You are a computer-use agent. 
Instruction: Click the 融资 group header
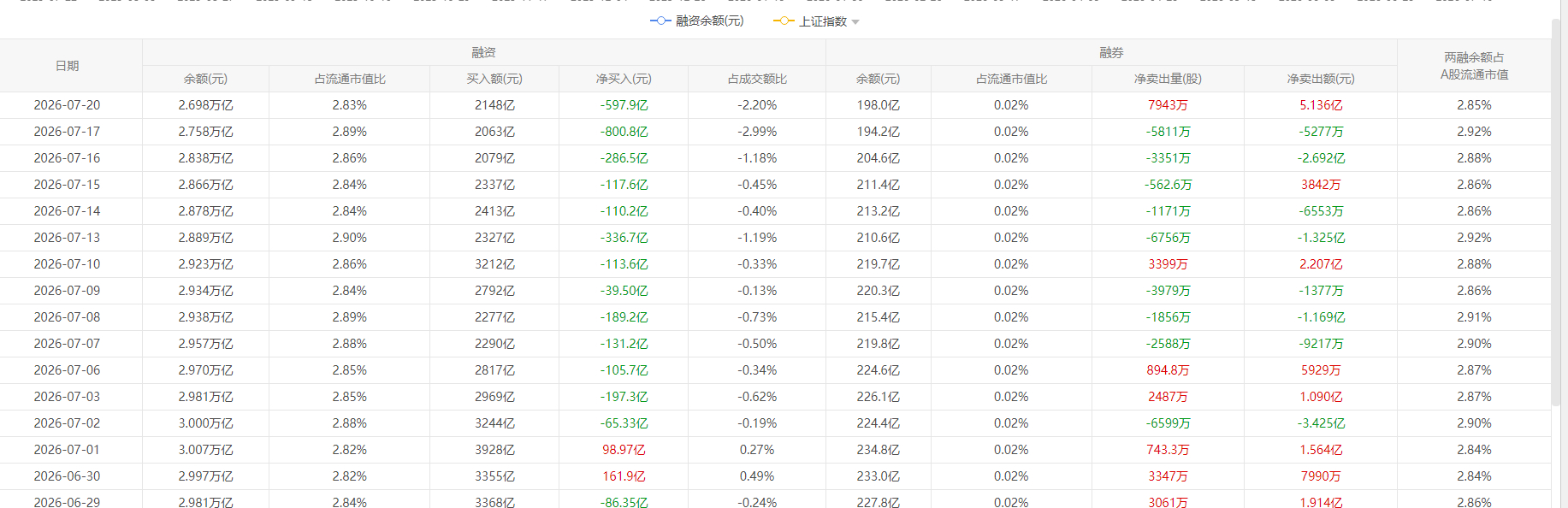click(x=483, y=52)
